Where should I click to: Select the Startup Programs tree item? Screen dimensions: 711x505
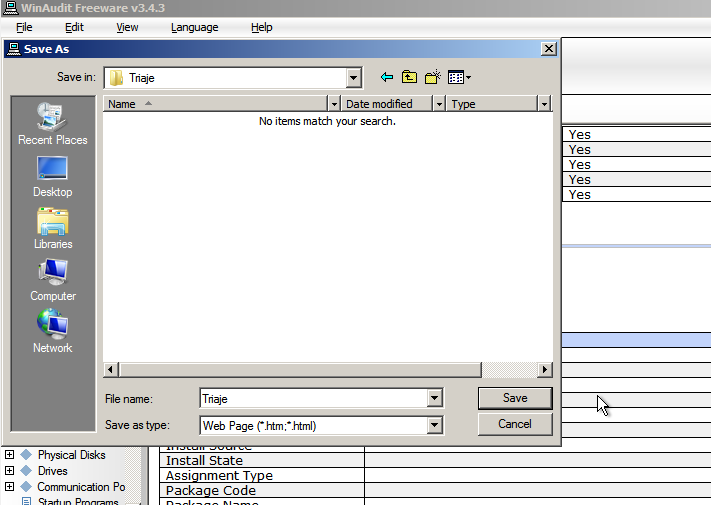coord(78,501)
